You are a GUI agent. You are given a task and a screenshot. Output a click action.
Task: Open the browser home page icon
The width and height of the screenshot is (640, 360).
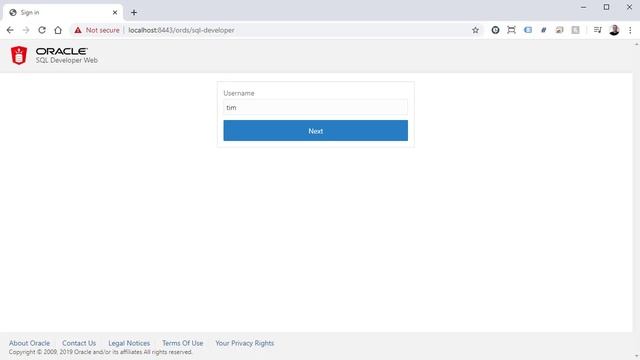tap(58, 30)
